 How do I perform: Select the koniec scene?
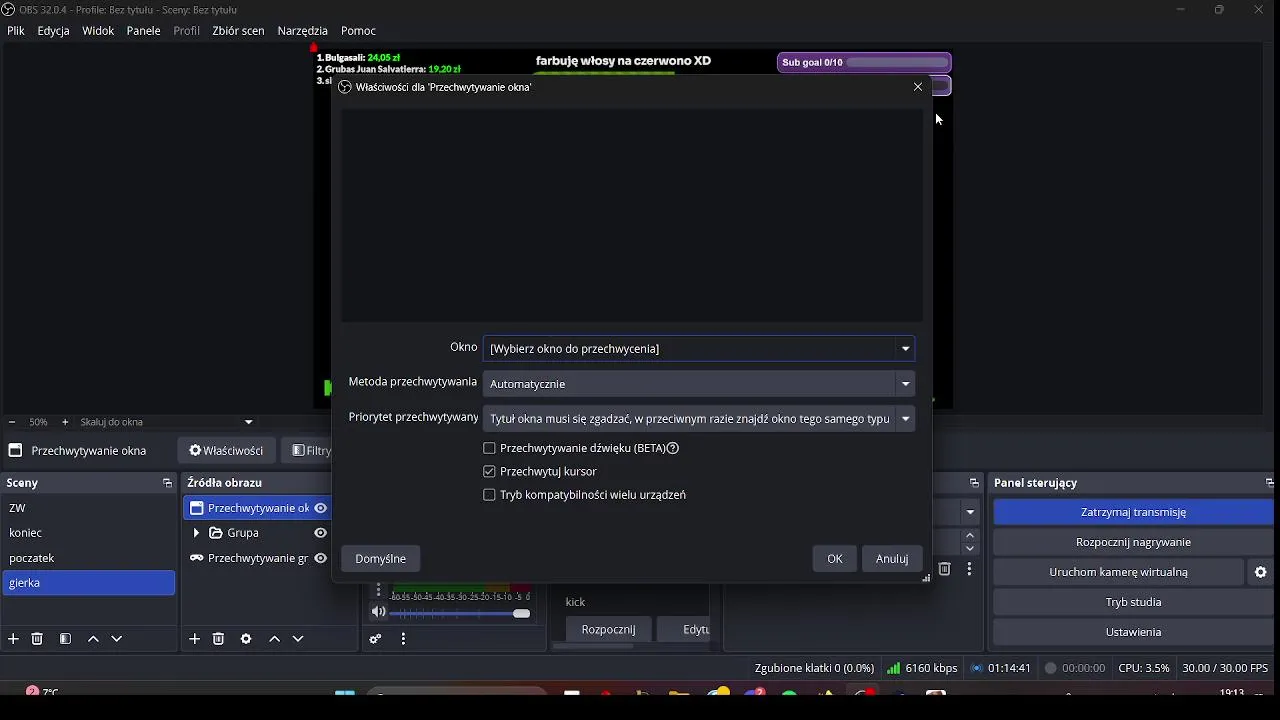pyautogui.click(x=89, y=533)
